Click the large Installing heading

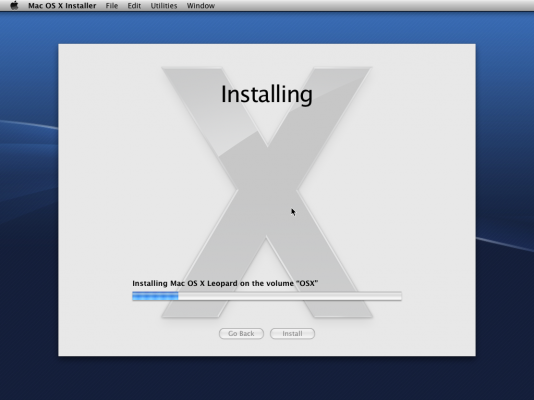click(267, 94)
